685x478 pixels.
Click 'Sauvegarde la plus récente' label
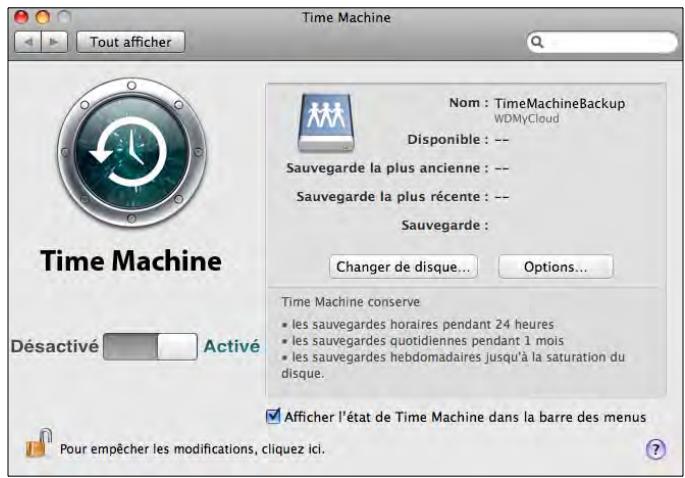pos(392,197)
